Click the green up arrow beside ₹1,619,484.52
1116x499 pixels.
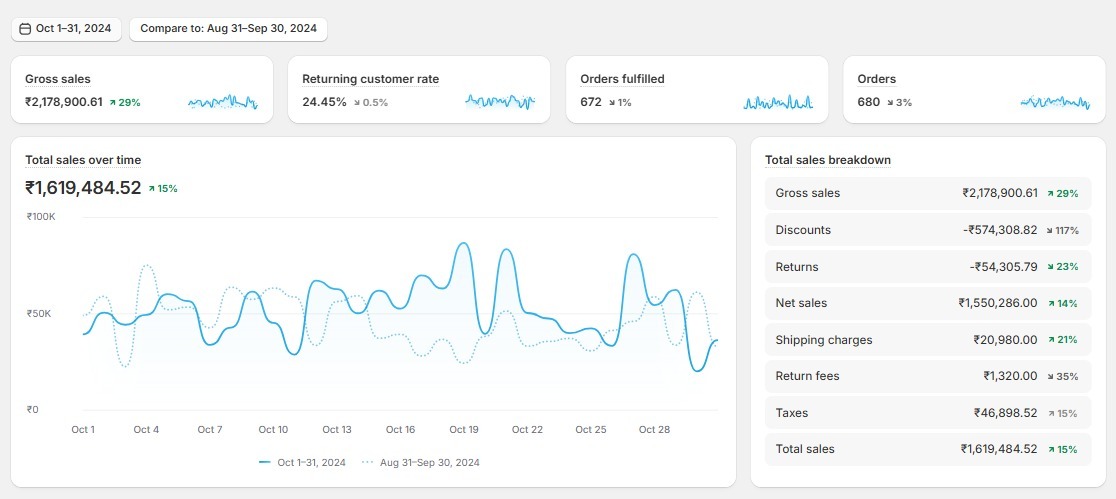click(151, 188)
